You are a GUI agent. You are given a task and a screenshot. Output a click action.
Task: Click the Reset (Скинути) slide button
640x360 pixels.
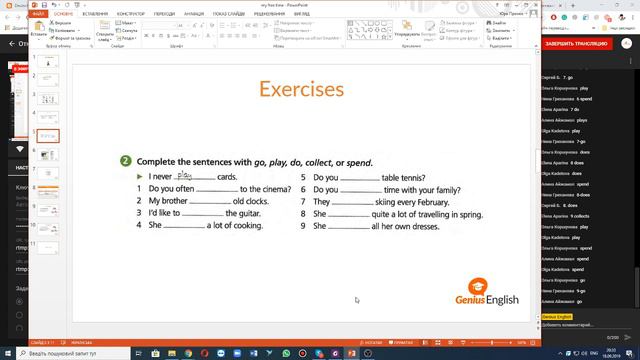[x=126, y=31]
